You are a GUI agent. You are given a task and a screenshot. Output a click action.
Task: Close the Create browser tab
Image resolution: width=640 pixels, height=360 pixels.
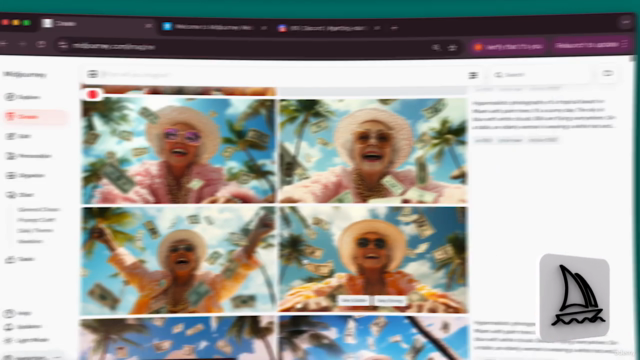[x=148, y=26]
